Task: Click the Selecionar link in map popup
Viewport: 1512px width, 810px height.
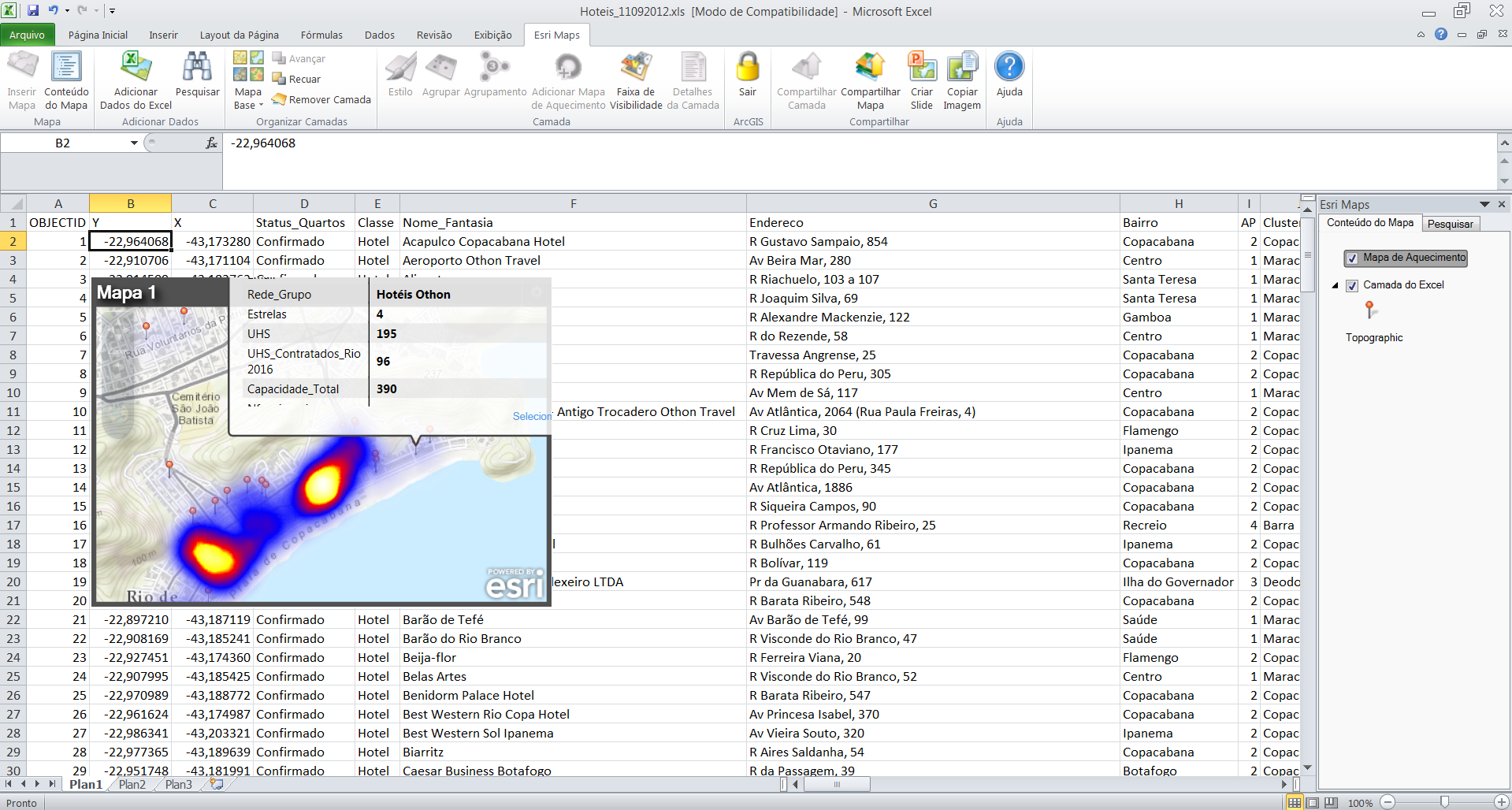Action: (532, 416)
